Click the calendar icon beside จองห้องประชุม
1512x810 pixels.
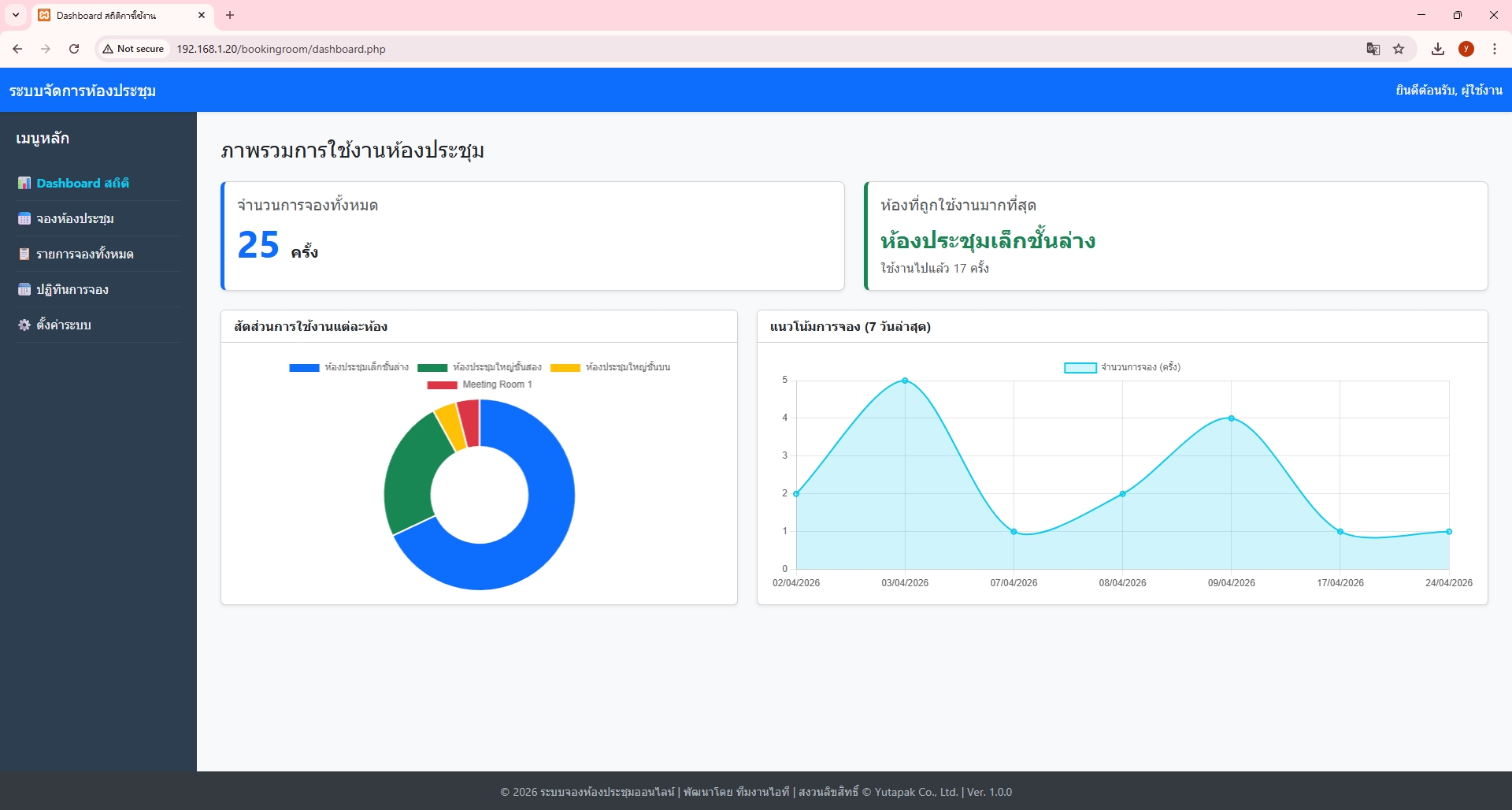[x=24, y=218]
